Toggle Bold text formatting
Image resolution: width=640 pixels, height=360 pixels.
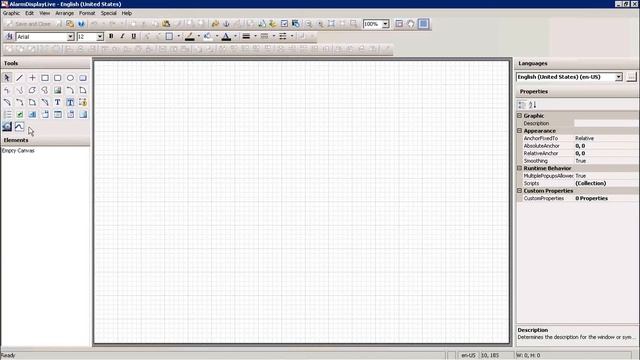[111, 36]
